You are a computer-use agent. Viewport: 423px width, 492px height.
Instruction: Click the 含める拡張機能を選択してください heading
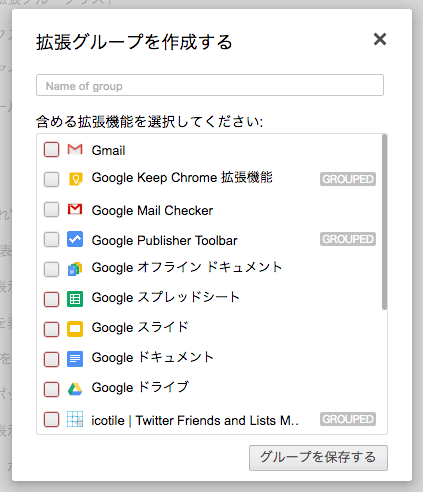(x=149, y=121)
